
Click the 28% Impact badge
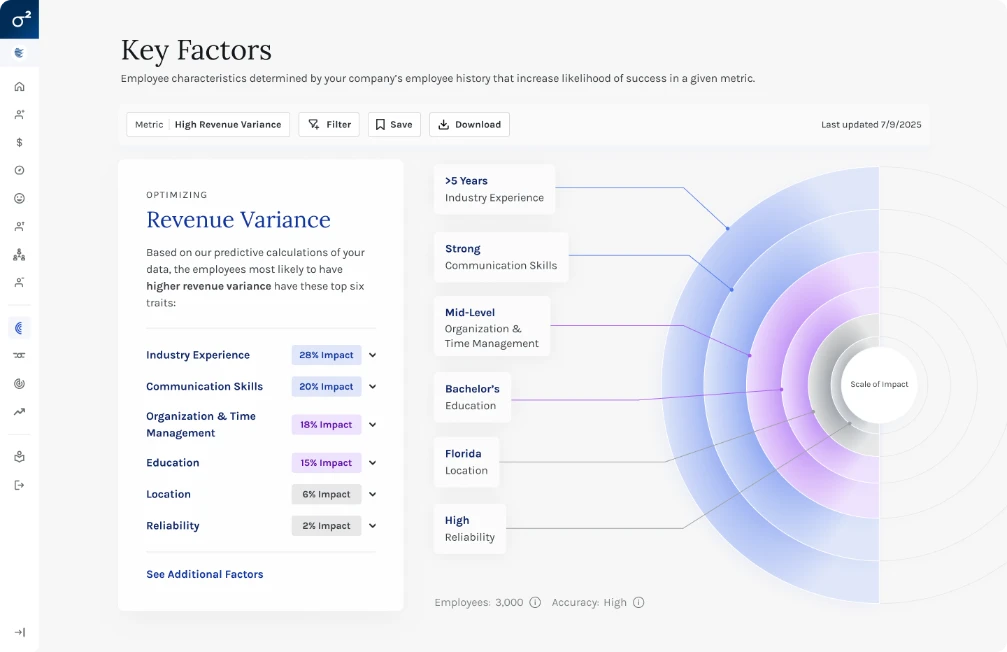pos(326,355)
